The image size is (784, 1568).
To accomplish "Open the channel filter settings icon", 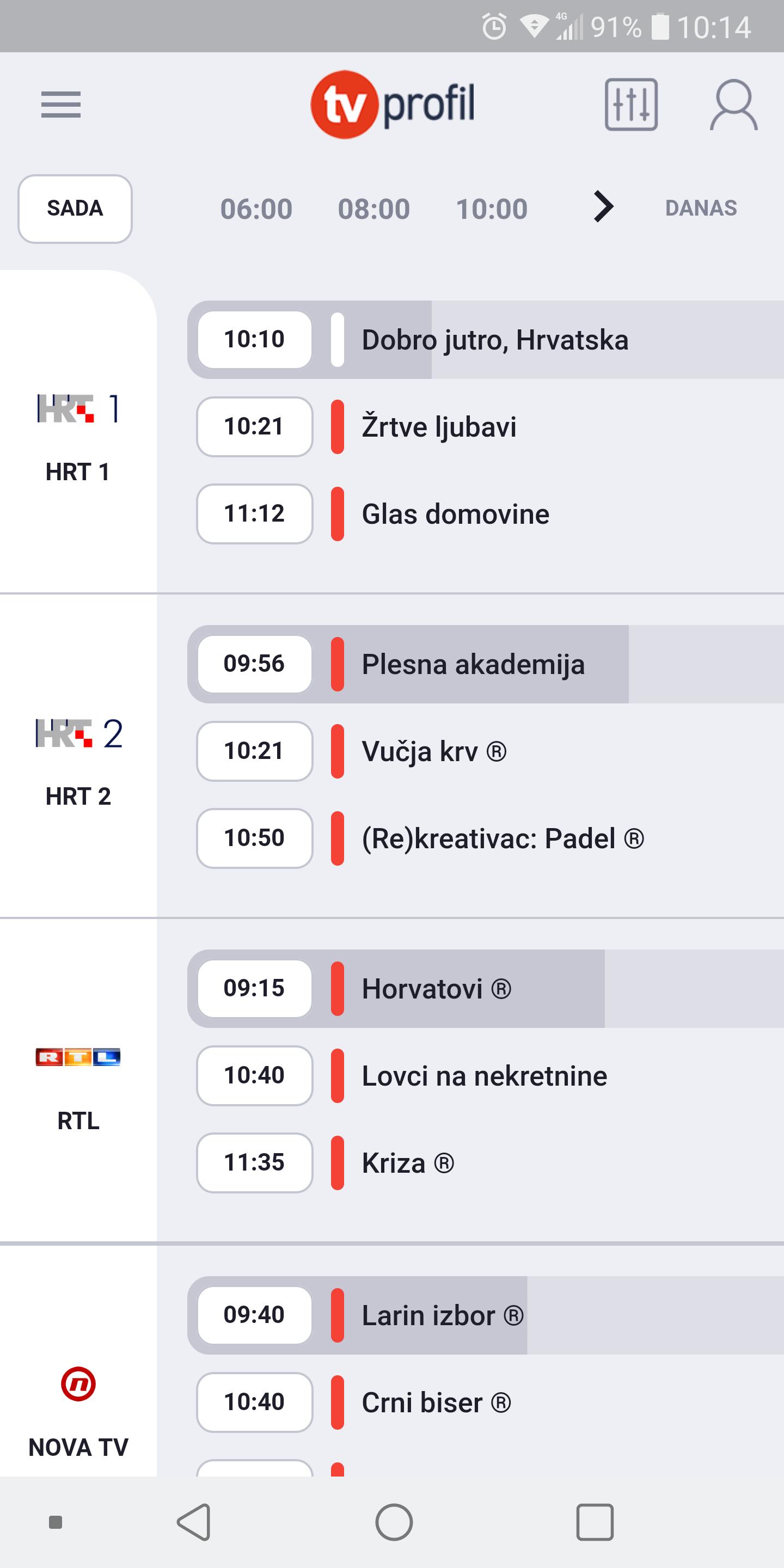I will 630,104.
